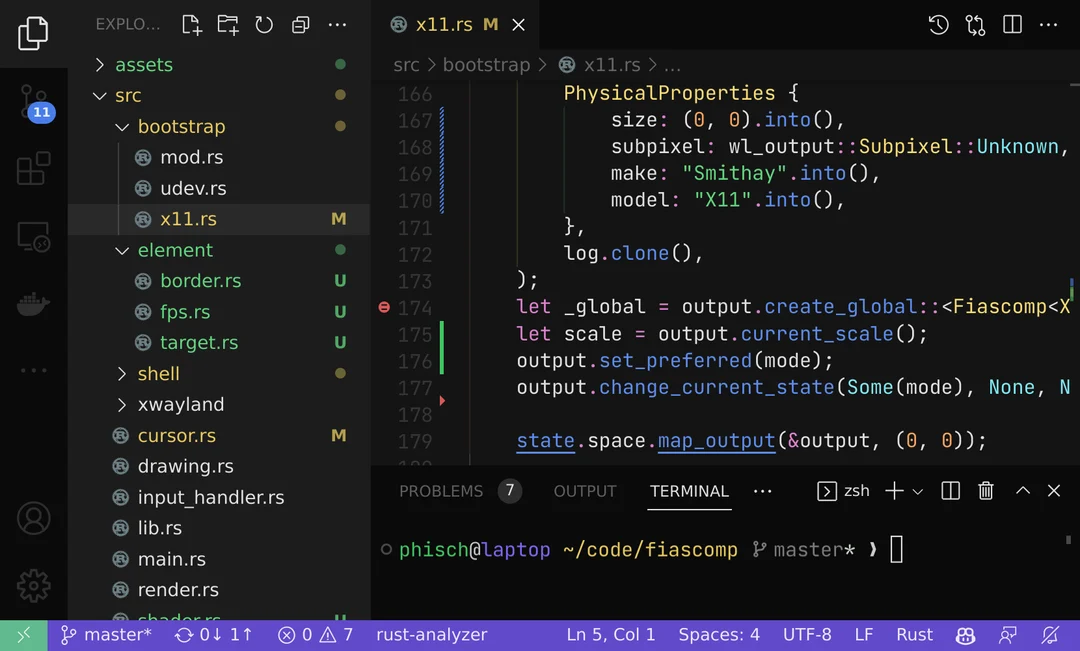Refresh the Explorer with the reload icon

click(x=264, y=24)
